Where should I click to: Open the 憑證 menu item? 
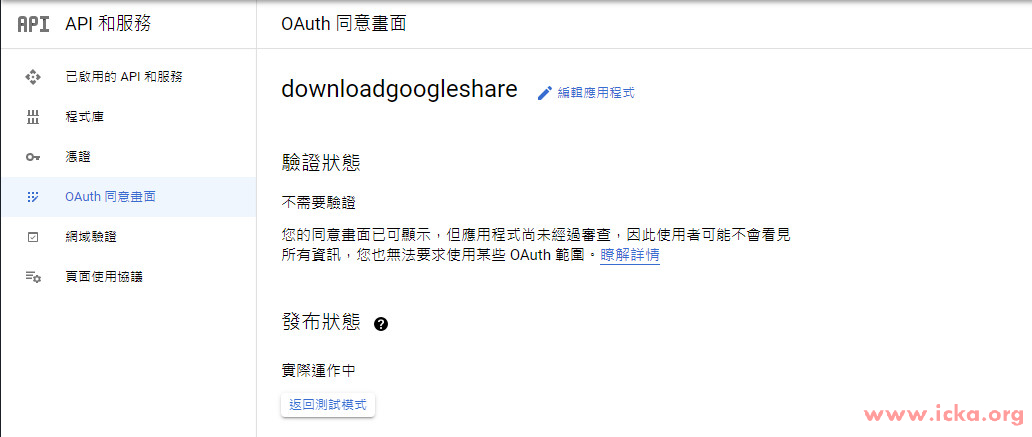coord(128,157)
